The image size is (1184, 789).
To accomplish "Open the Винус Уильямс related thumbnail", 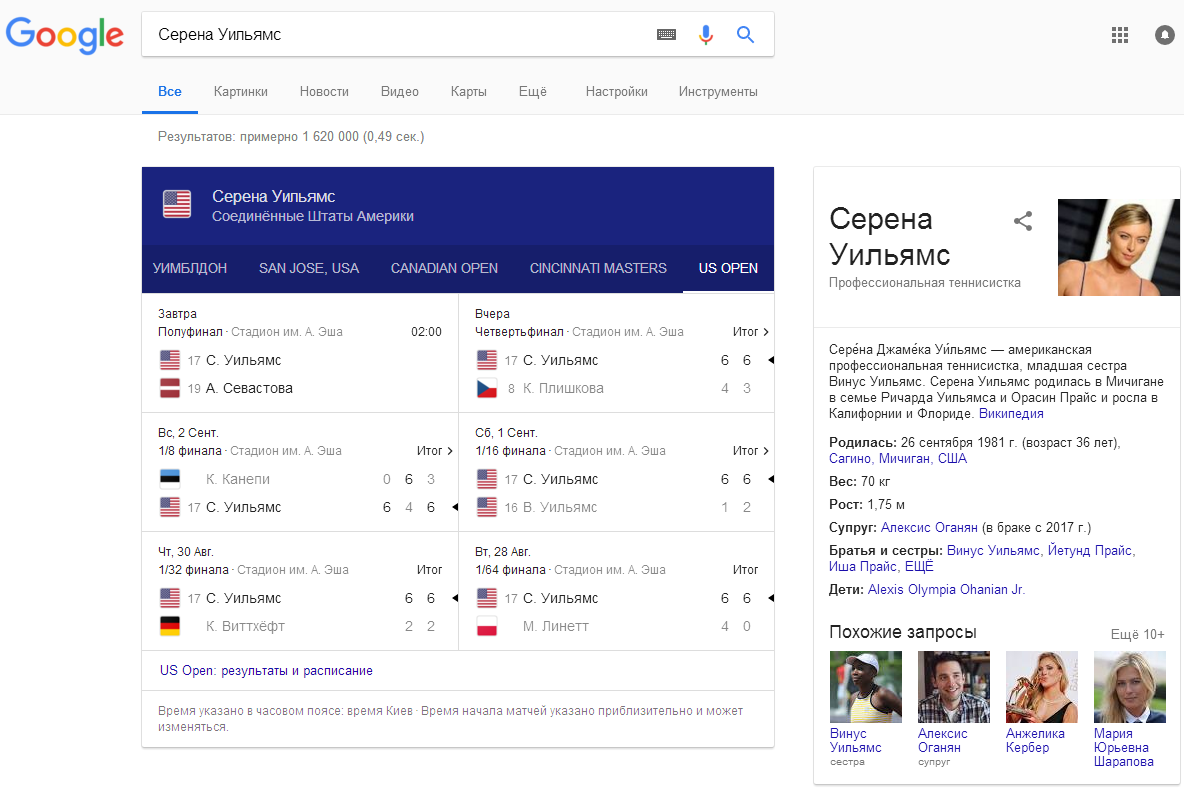I will [865, 687].
